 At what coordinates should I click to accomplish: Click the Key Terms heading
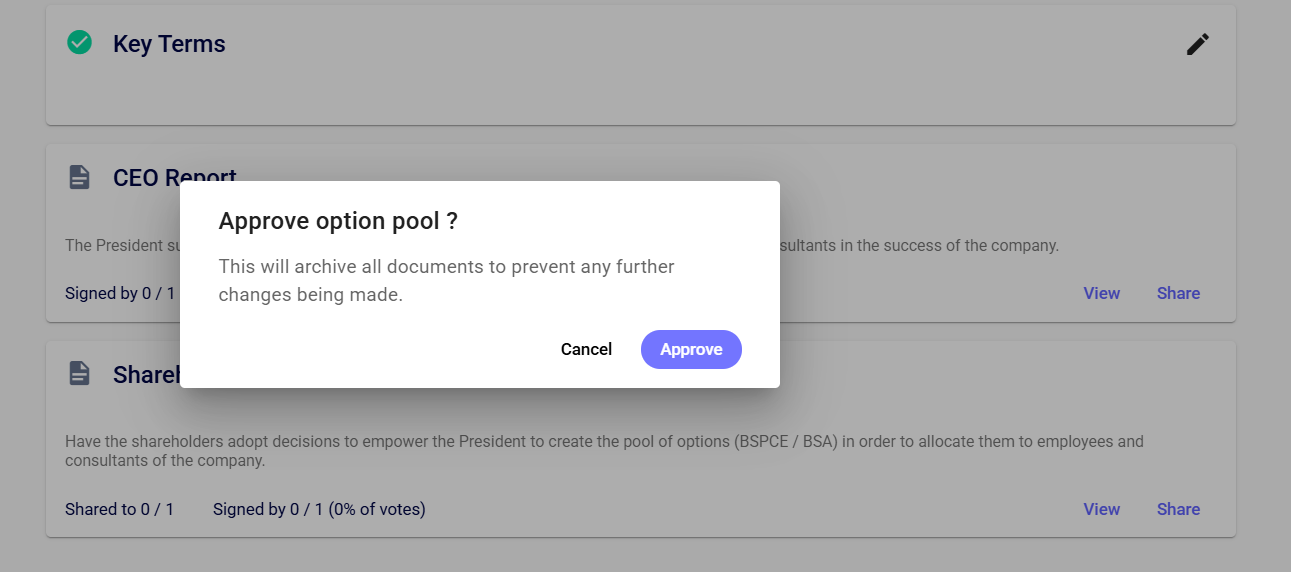pos(169,44)
